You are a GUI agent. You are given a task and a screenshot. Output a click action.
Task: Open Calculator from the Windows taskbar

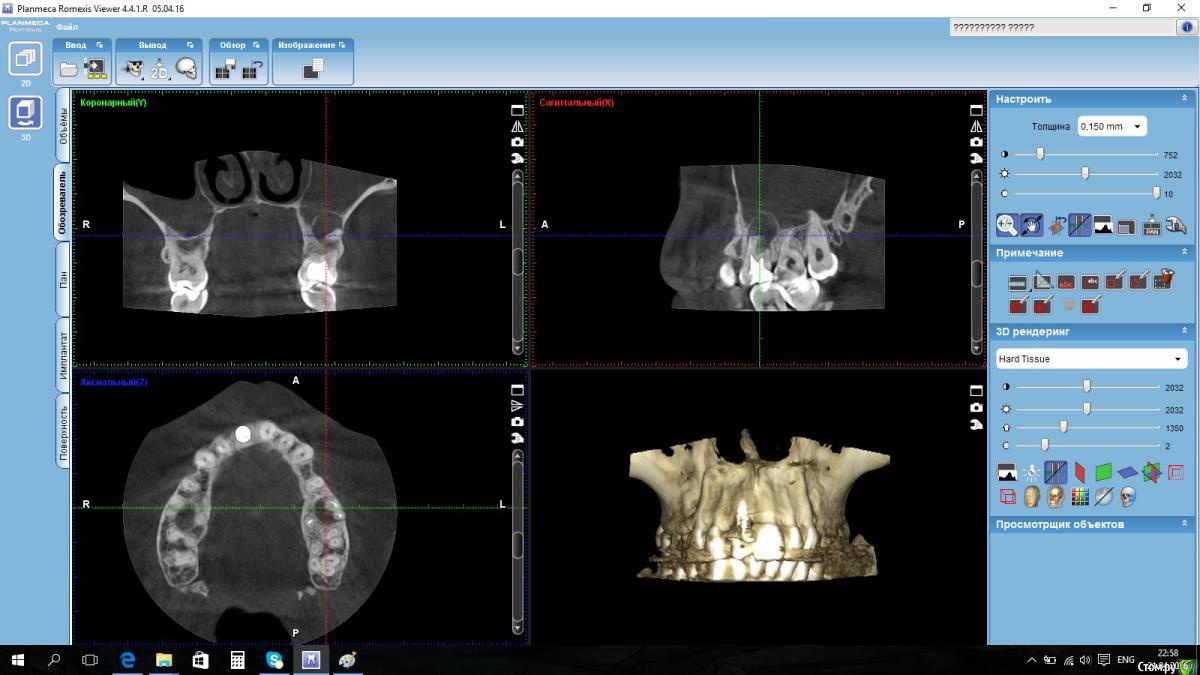click(238, 660)
